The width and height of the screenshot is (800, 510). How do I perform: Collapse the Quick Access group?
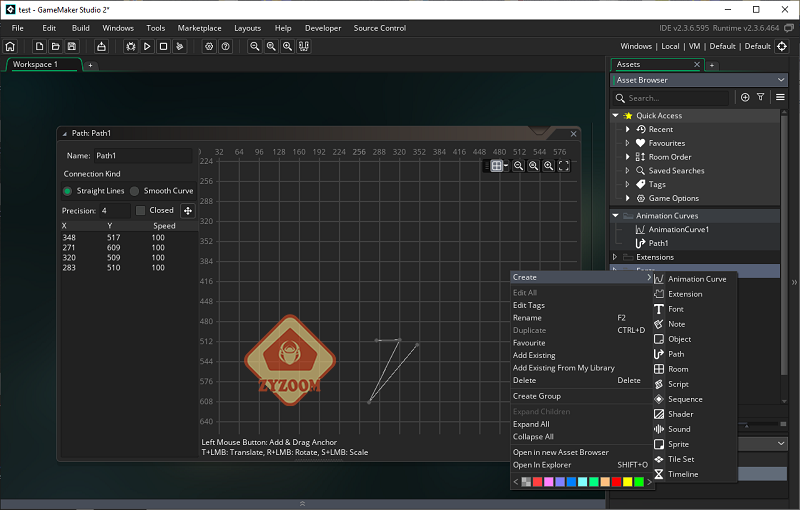pyautogui.click(x=615, y=116)
